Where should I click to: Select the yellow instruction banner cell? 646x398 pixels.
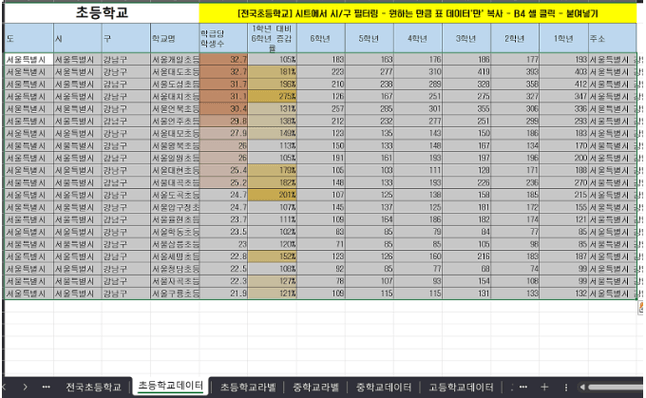pos(418,14)
